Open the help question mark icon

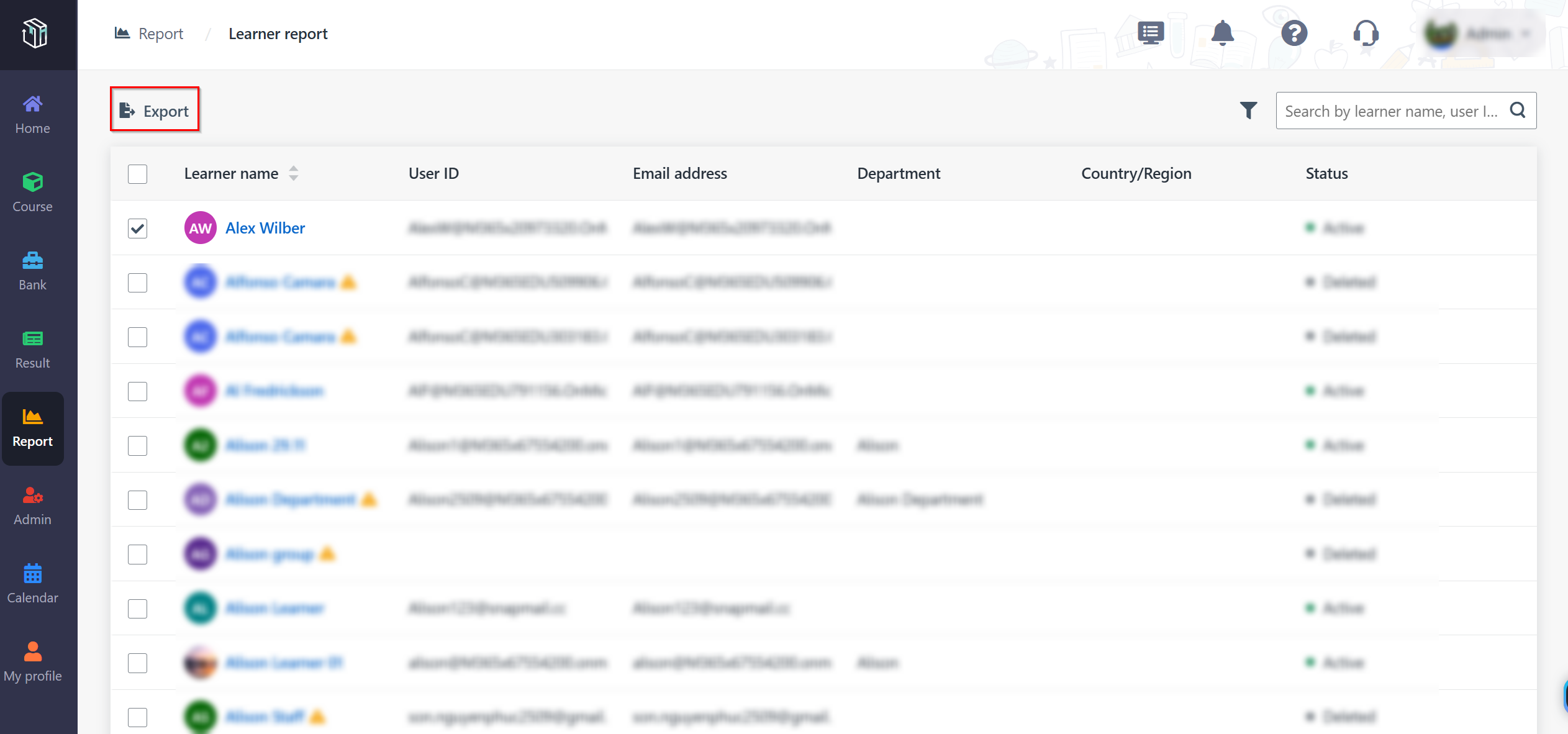1294,33
